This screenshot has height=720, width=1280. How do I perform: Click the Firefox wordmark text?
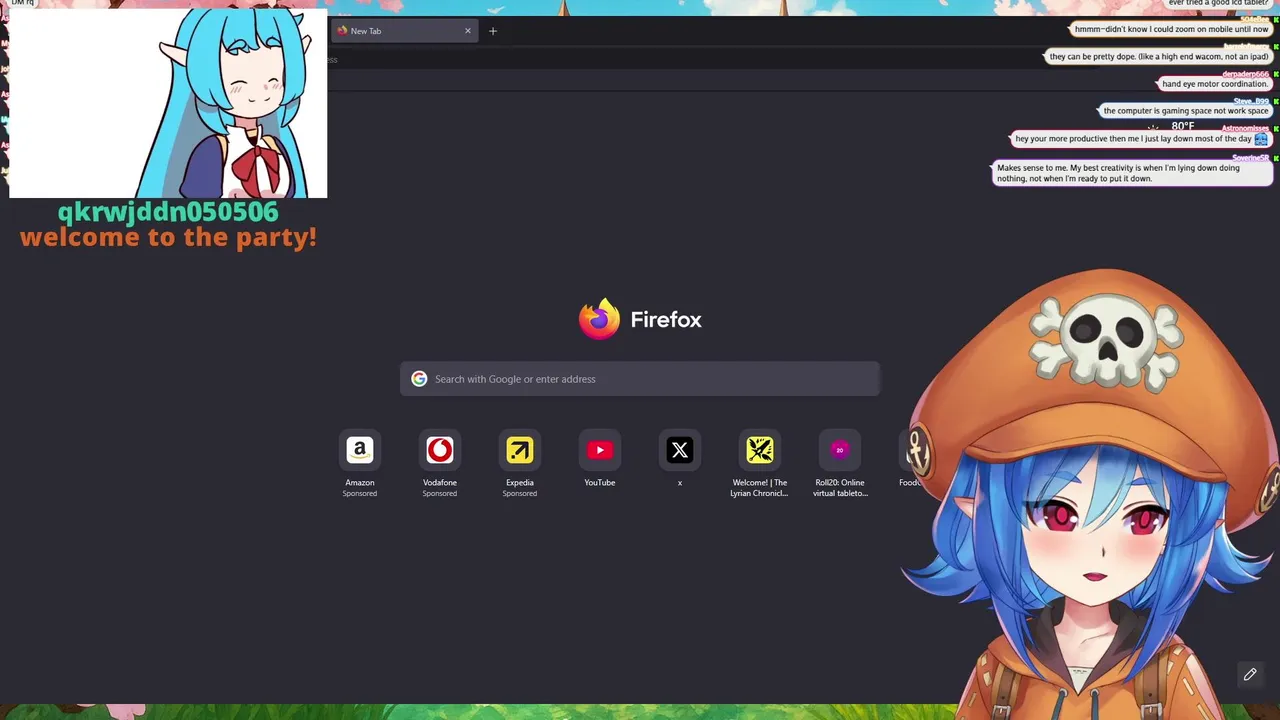pos(666,320)
